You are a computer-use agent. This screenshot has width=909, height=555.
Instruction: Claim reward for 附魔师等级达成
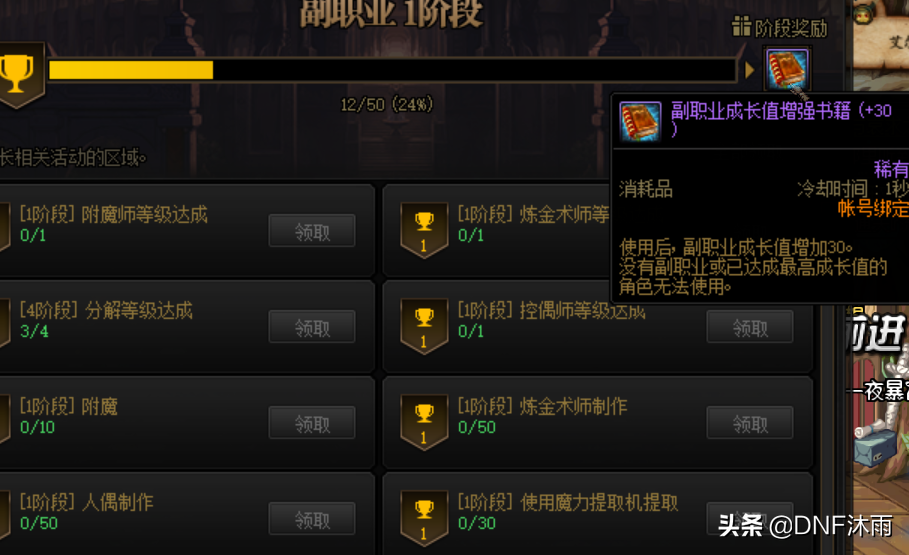(x=312, y=231)
